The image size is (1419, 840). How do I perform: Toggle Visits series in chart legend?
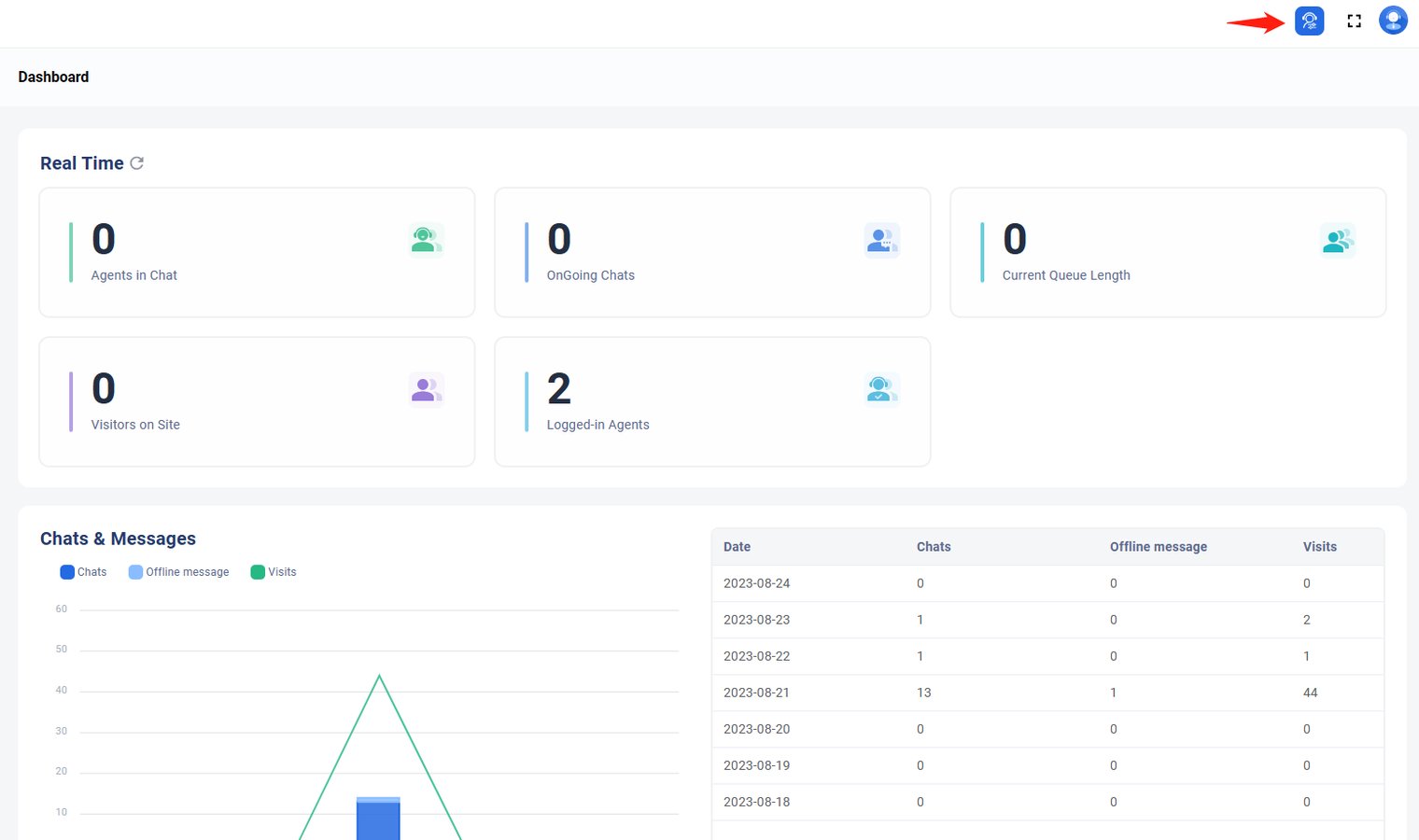pyautogui.click(x=274, y=572)
